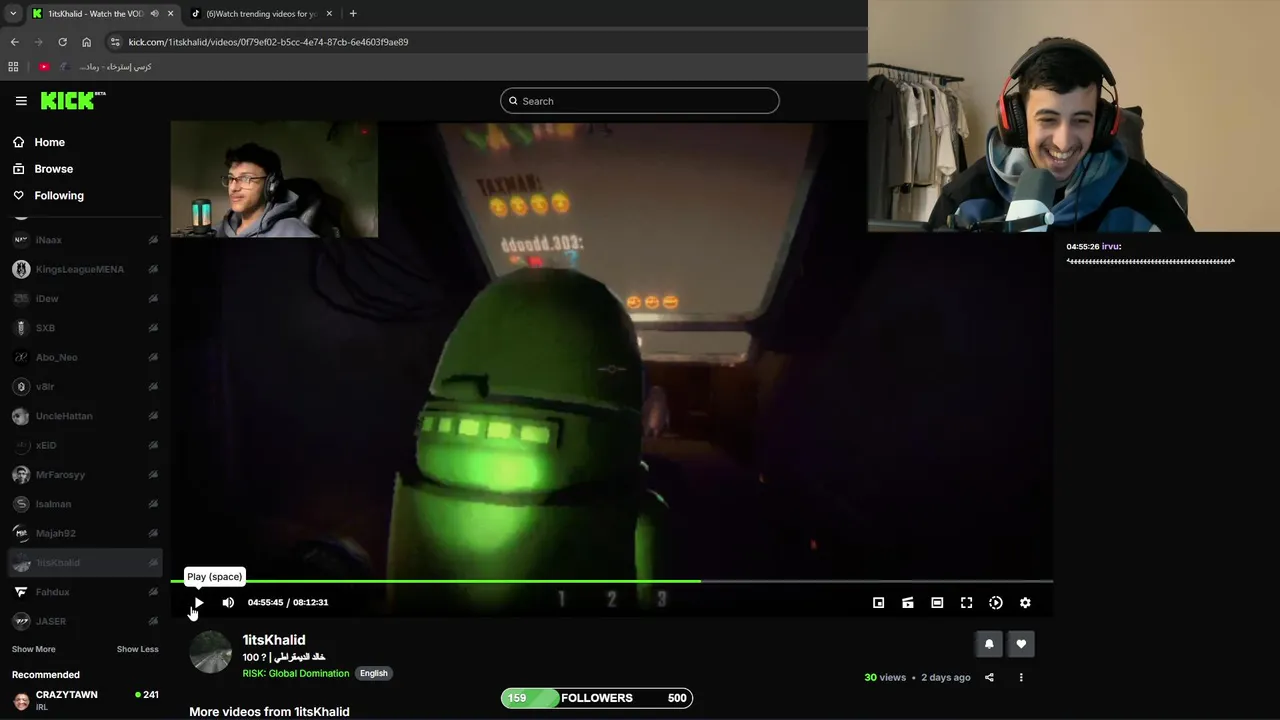Click Show Less in following list
This screenshot has width=1280, height=720.
click(x=137, y=649)
